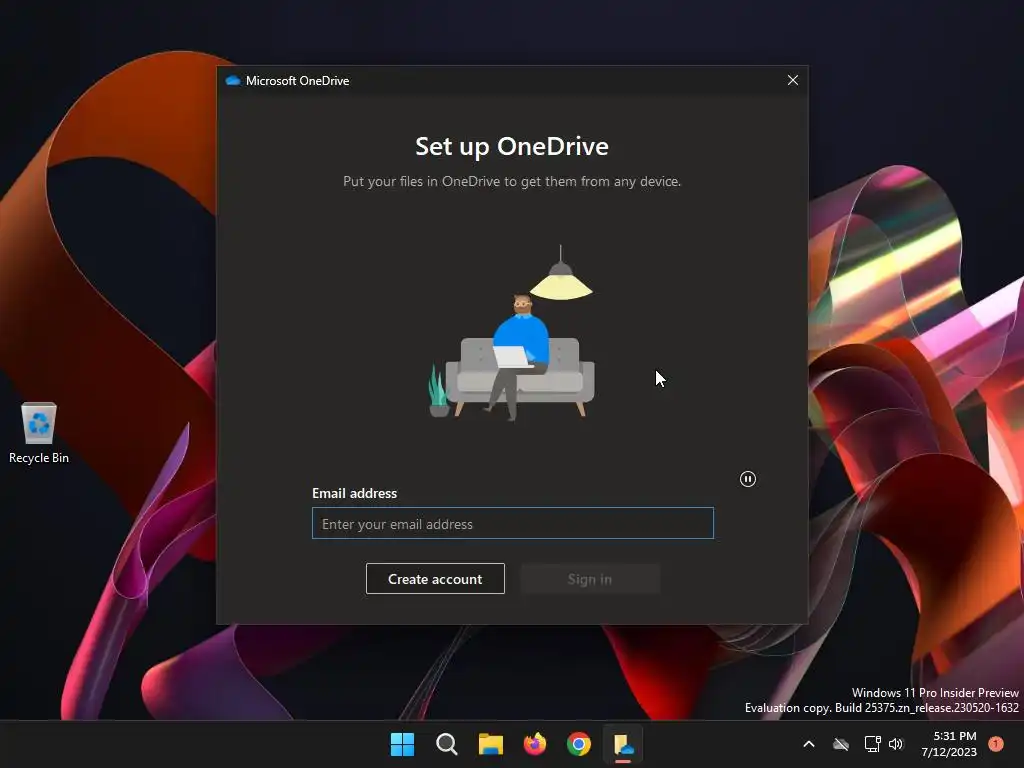
Task: Click the Set up OneDrive heading
Action: coord(512,146)
